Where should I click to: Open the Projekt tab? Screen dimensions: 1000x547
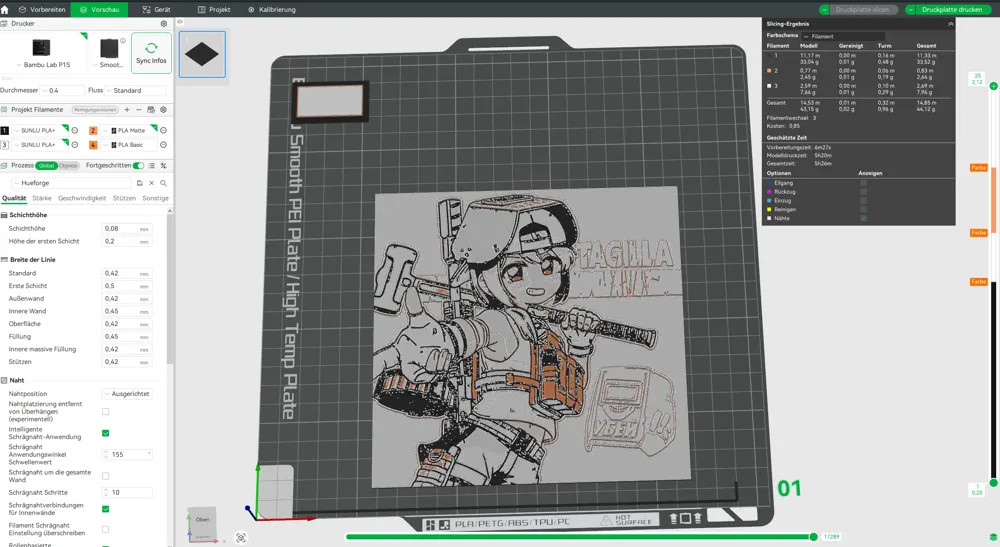(214, 10)
